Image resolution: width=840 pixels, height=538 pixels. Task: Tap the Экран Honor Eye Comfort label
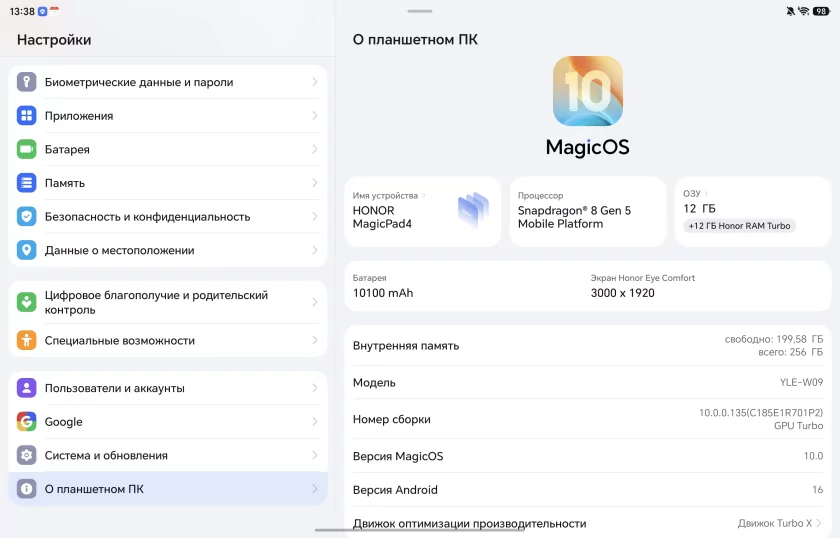(x=643, y=278)
